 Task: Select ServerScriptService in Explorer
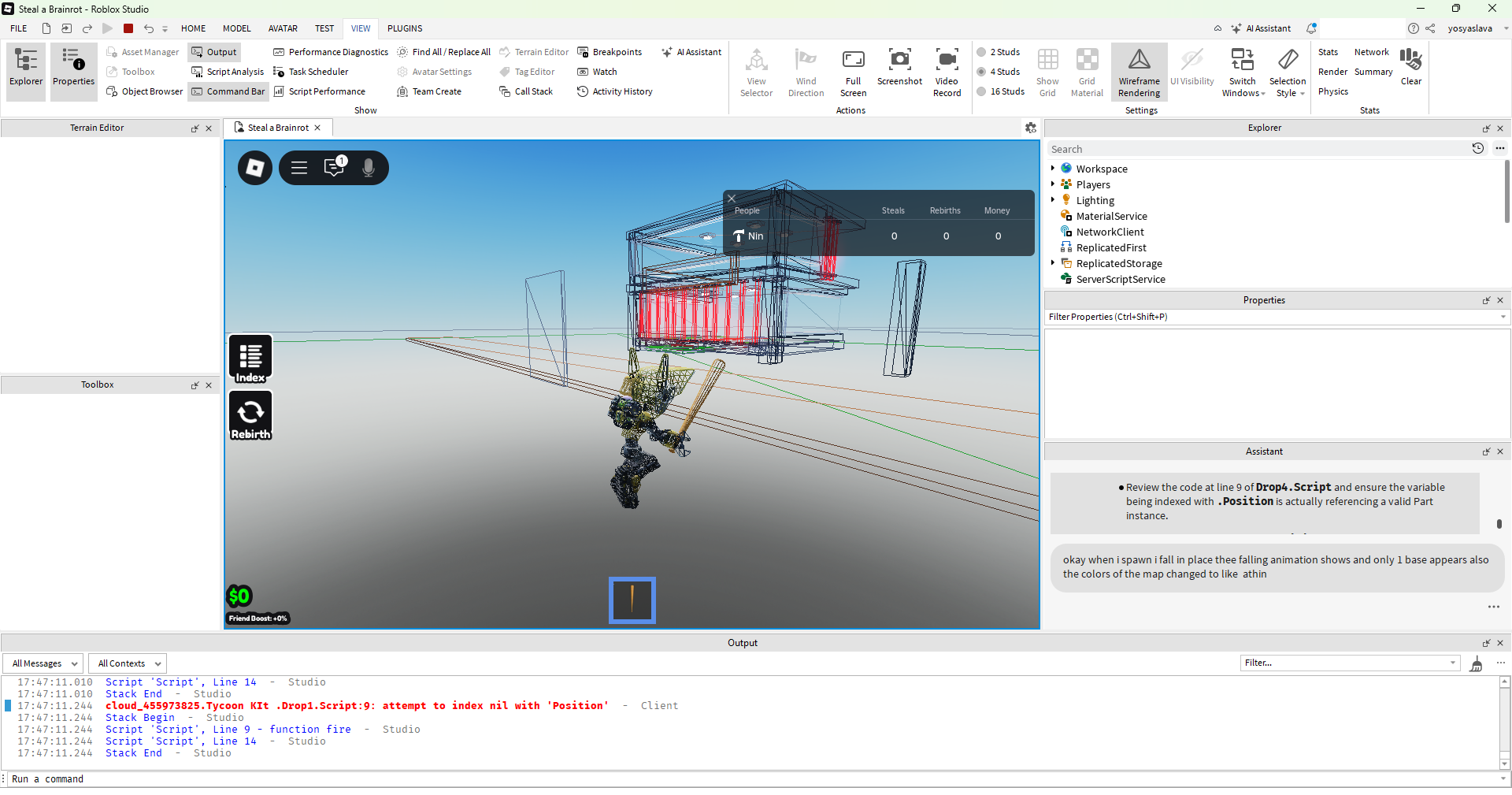(1121, 279)
